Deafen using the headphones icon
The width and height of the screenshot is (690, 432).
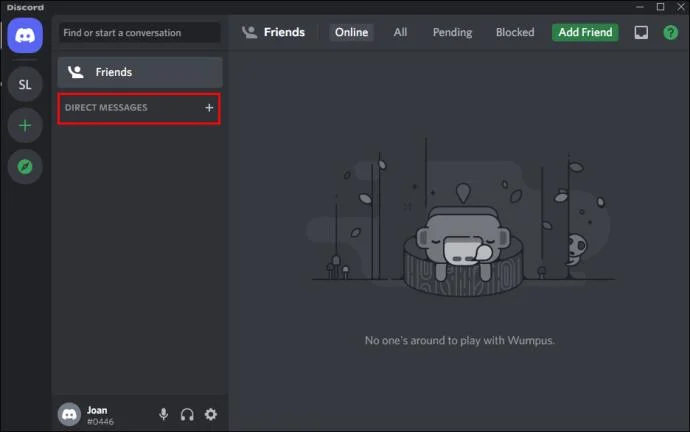pos(187,414)
